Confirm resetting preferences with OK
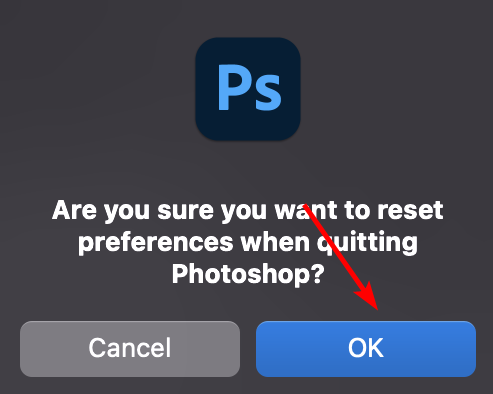This screenshot has width=493, height=394. (366, 349)
